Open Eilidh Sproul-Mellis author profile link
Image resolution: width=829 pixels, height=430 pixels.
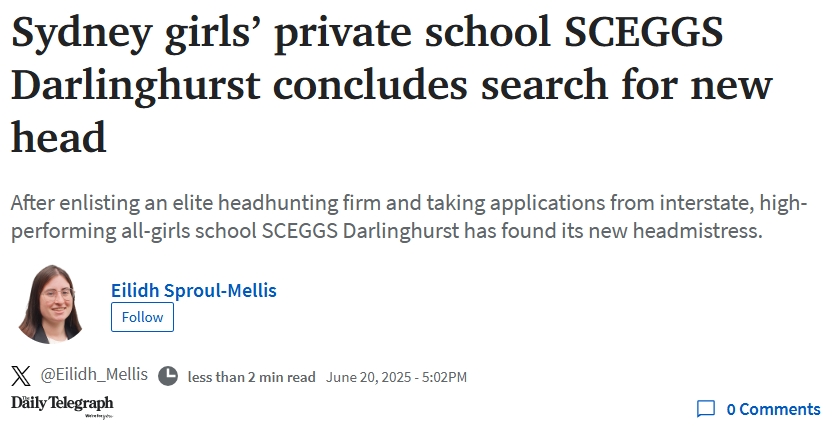pyautogui.click(x=194, y=290)
